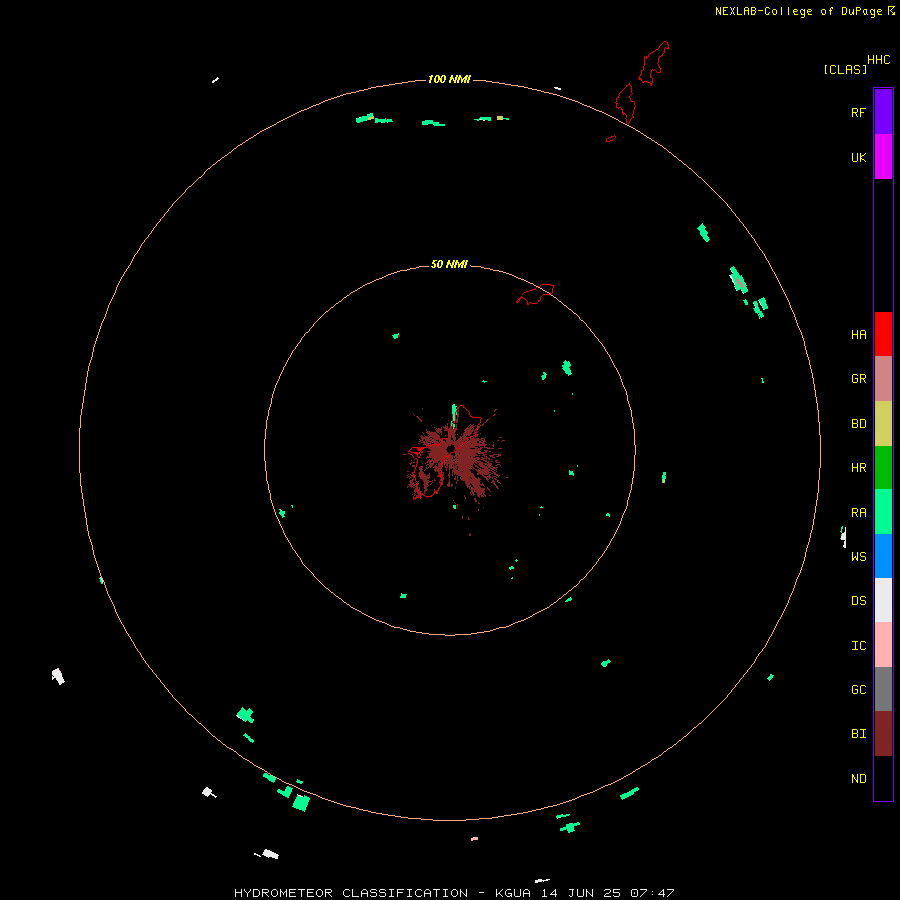The height and width of the screenshot is (900, 900).
Task: Click the BI legend label
Action: point(858,734)
